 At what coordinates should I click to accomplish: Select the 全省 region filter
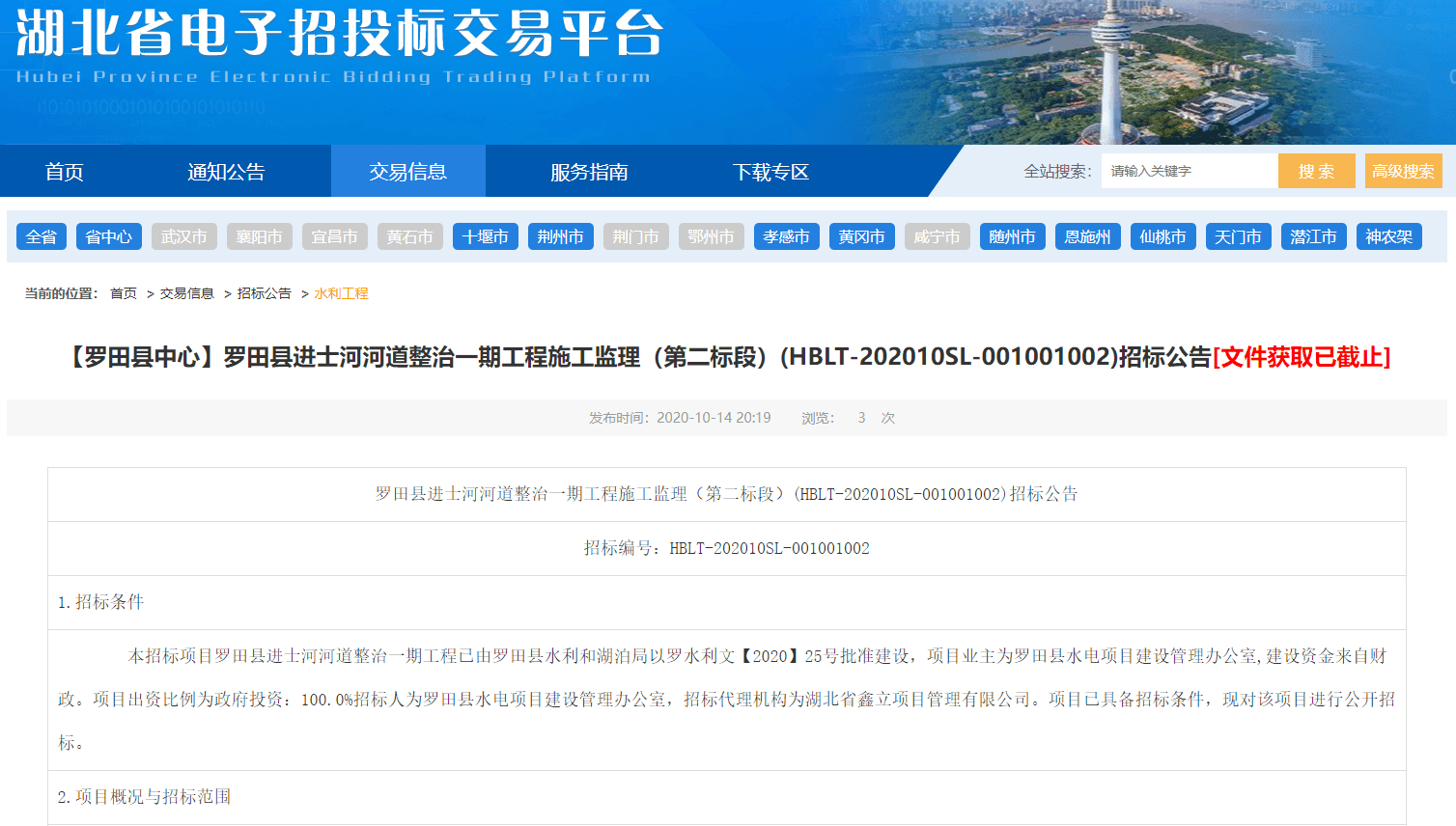[42, 236]
